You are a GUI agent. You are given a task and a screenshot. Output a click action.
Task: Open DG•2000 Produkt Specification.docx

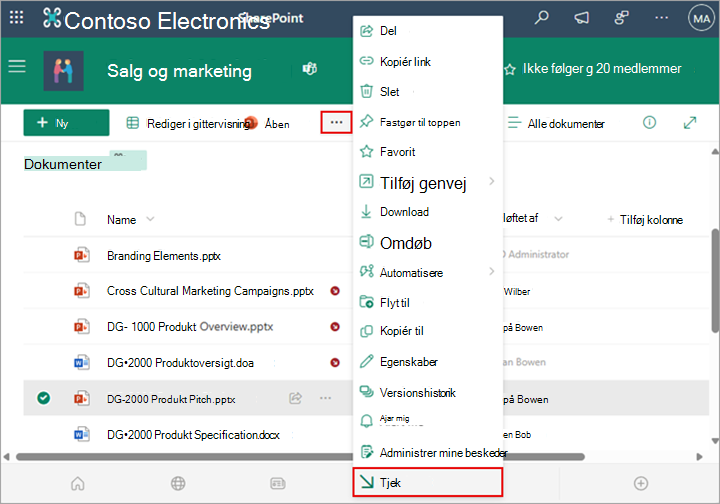[193, 435]
